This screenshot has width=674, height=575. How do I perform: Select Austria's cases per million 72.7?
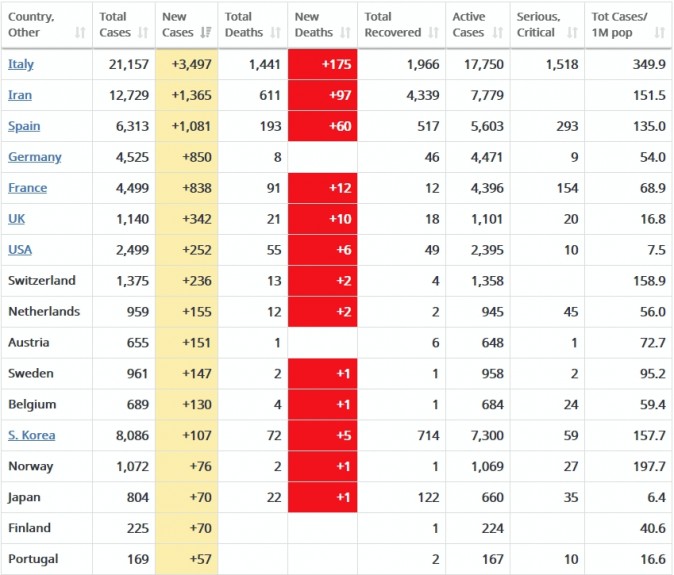point(653,343)
